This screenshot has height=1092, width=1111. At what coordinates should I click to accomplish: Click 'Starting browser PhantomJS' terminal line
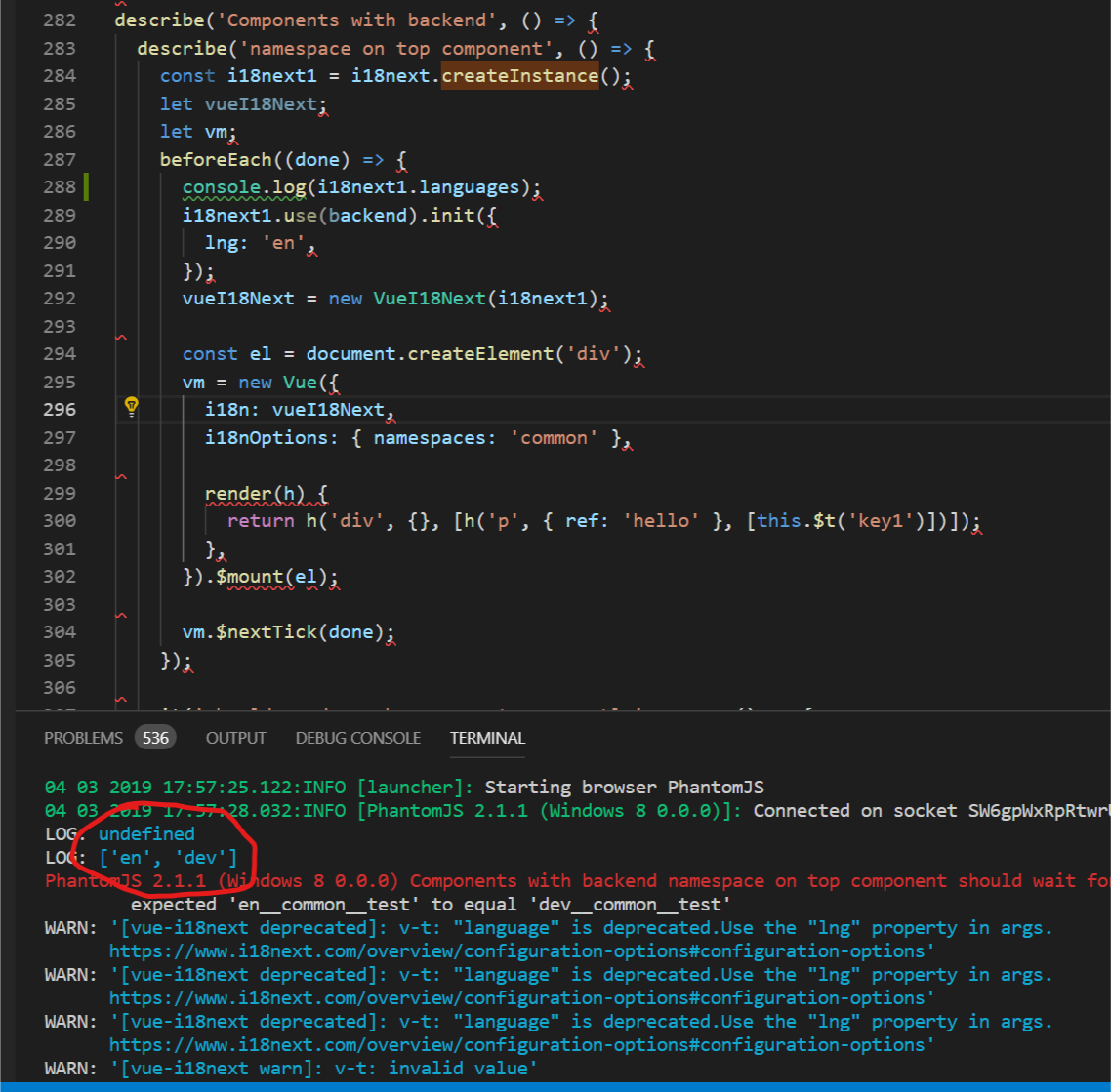(x=404, y=787)
